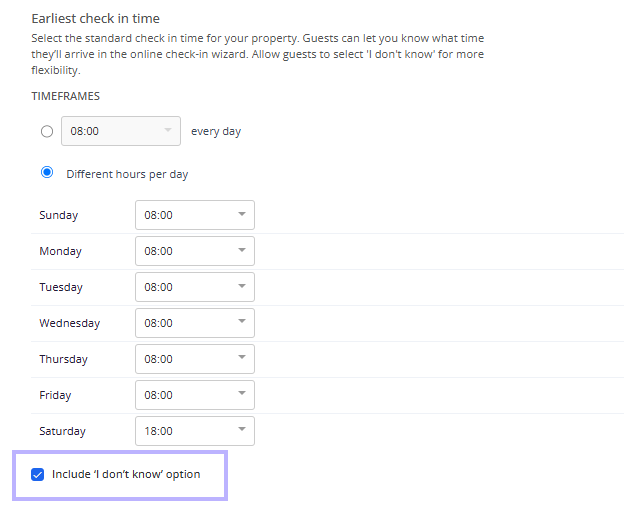Image resolution: width=624 pixels, height=510 pixels.
Task: Click the arrow icon on Wednesday dropdown
Action: [242, 321]
